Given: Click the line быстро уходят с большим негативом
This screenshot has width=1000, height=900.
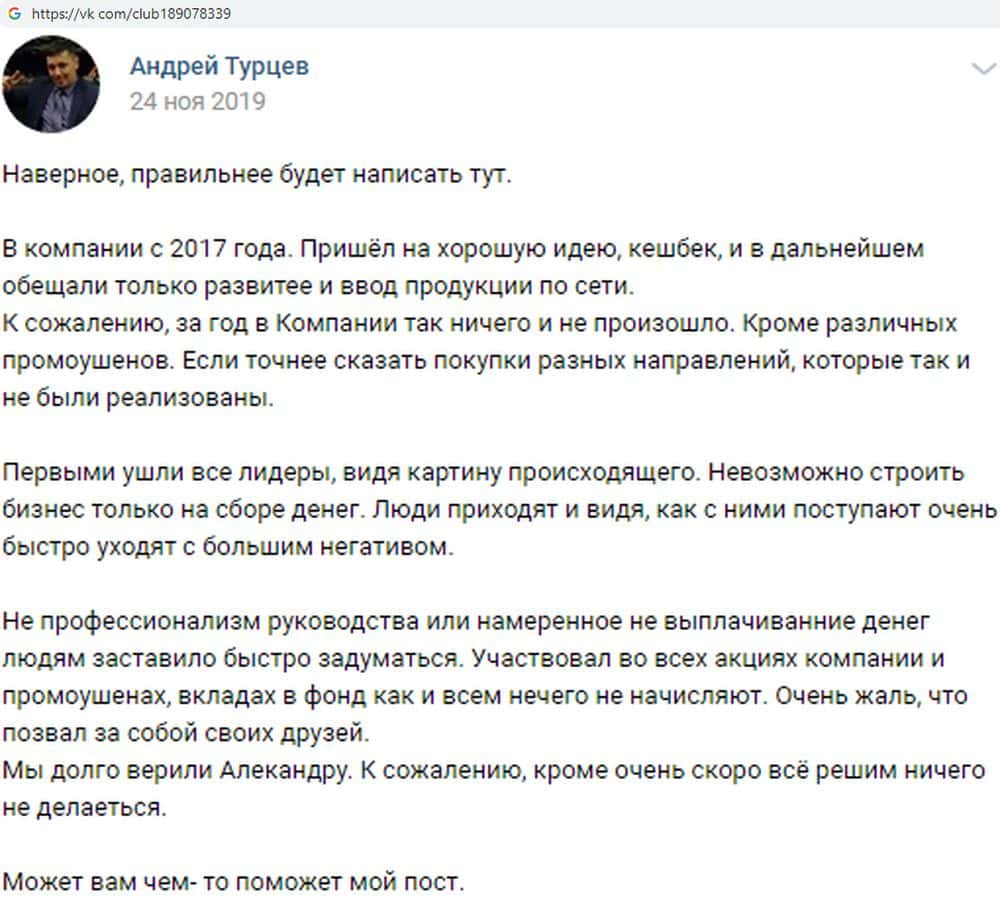Looking at the screenshot, I should [x=228, y=548].
